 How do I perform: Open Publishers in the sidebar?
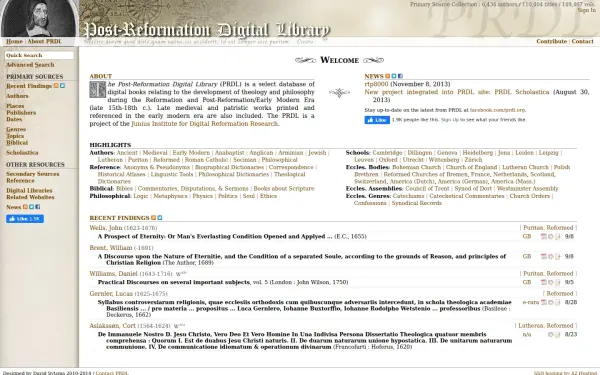pos(21,112)
